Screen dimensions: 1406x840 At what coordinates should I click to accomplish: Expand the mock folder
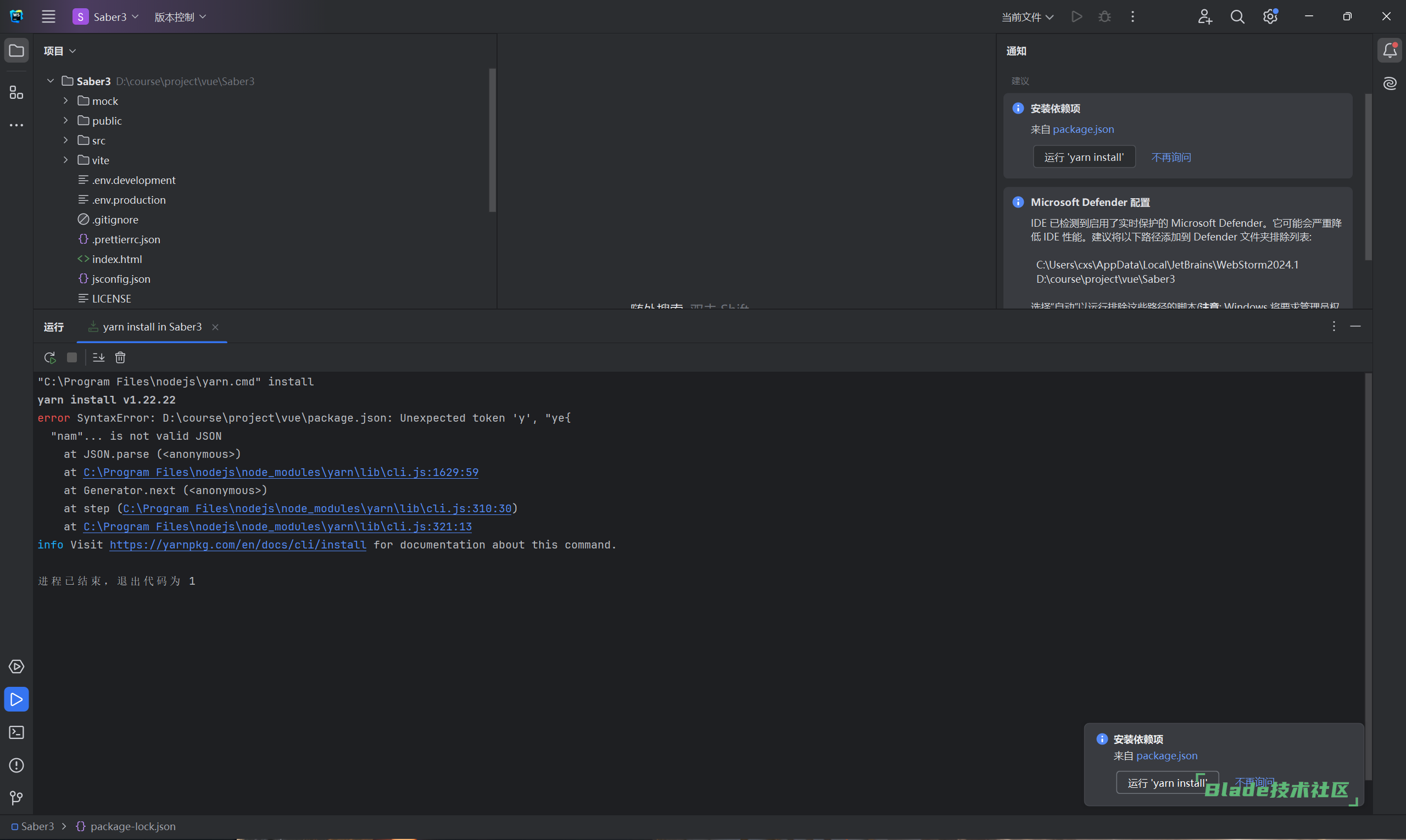click(x=66, y=101)
